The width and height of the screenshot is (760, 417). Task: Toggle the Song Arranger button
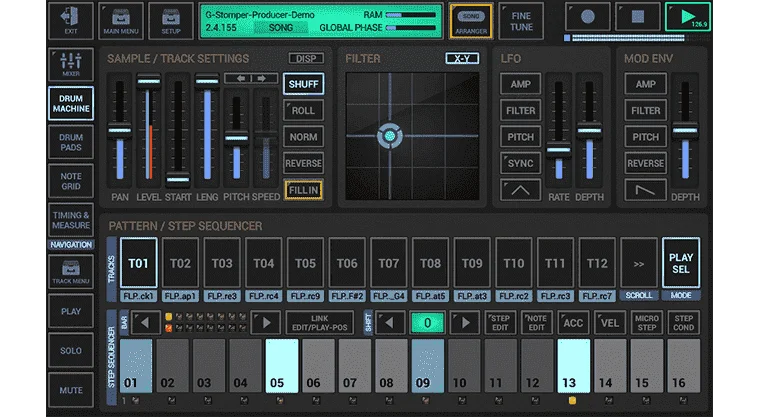pos(471,21)
